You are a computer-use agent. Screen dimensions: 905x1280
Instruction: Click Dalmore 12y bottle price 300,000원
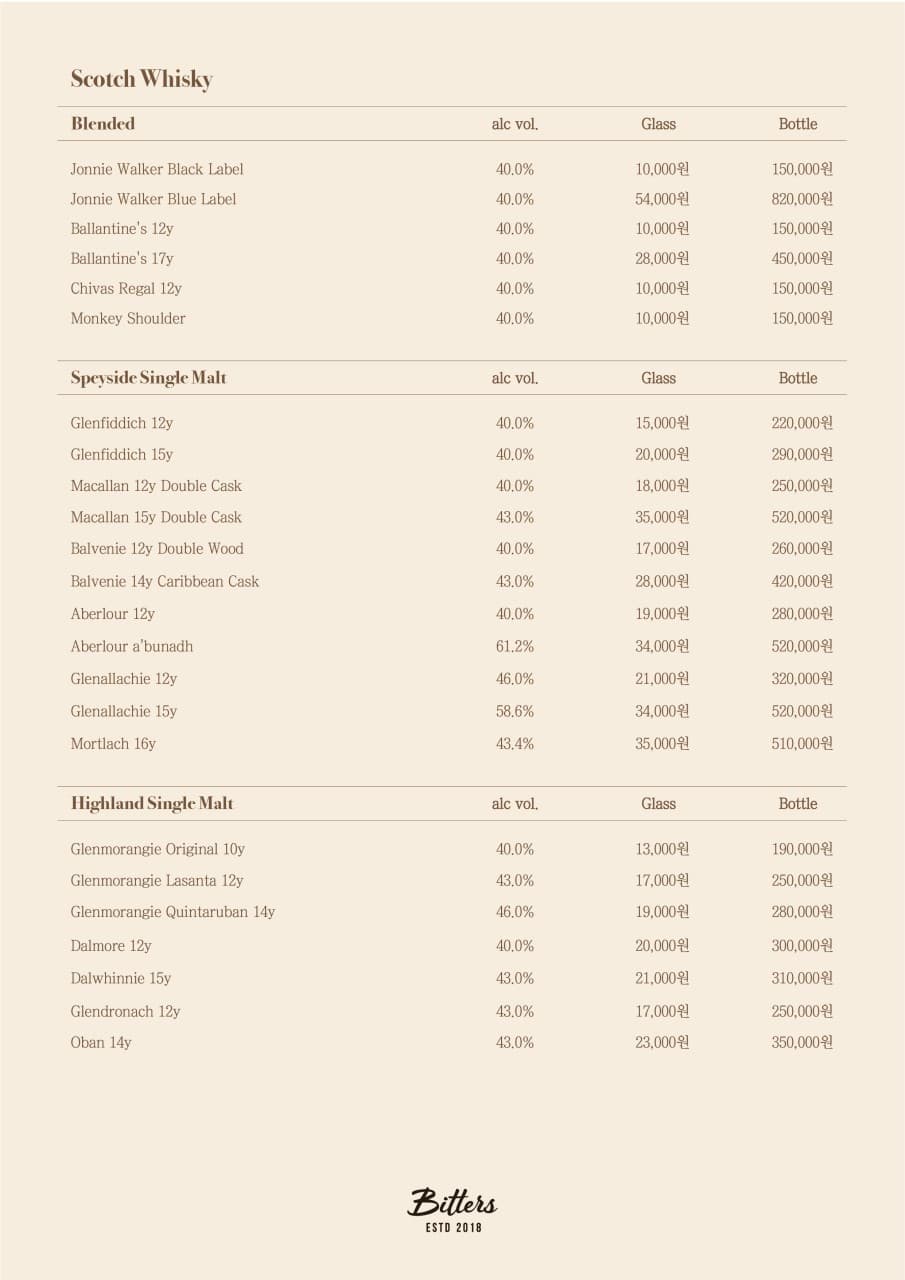tap(802, 946)
